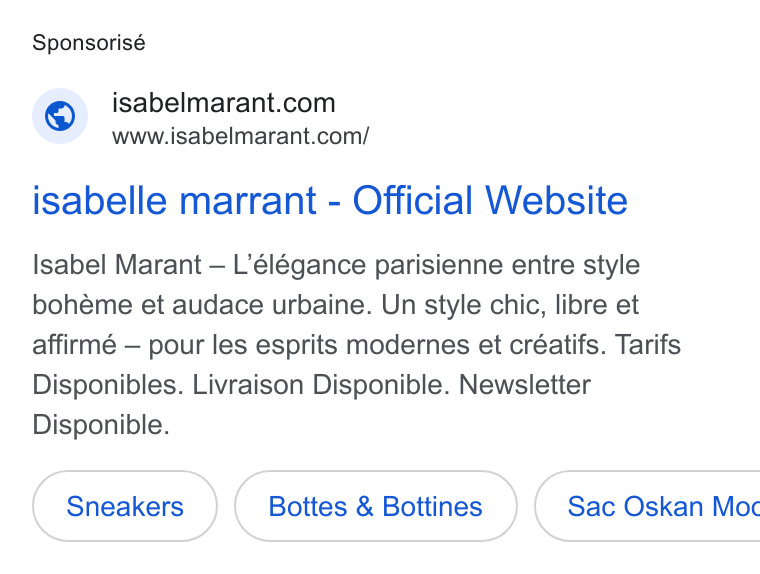Viewport: 760px width, 574px height.
Task: Click the word 'Tarifs' in the description
Action: pos(648,345)
